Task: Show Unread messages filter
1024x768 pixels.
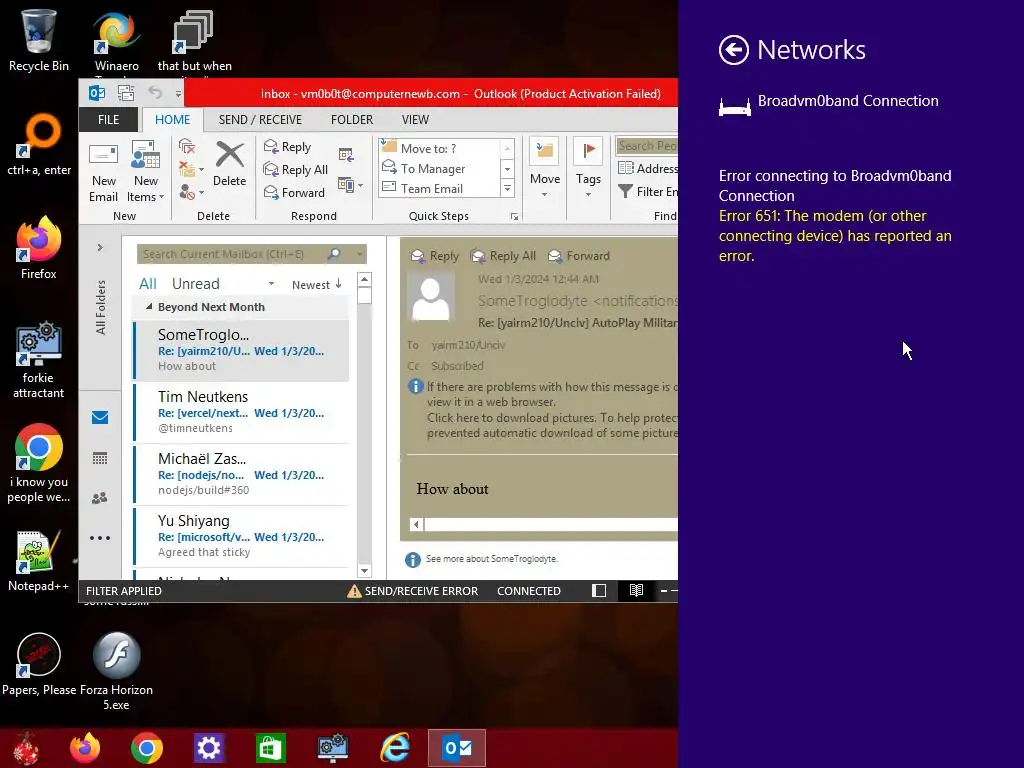Action: coord(195,283)
